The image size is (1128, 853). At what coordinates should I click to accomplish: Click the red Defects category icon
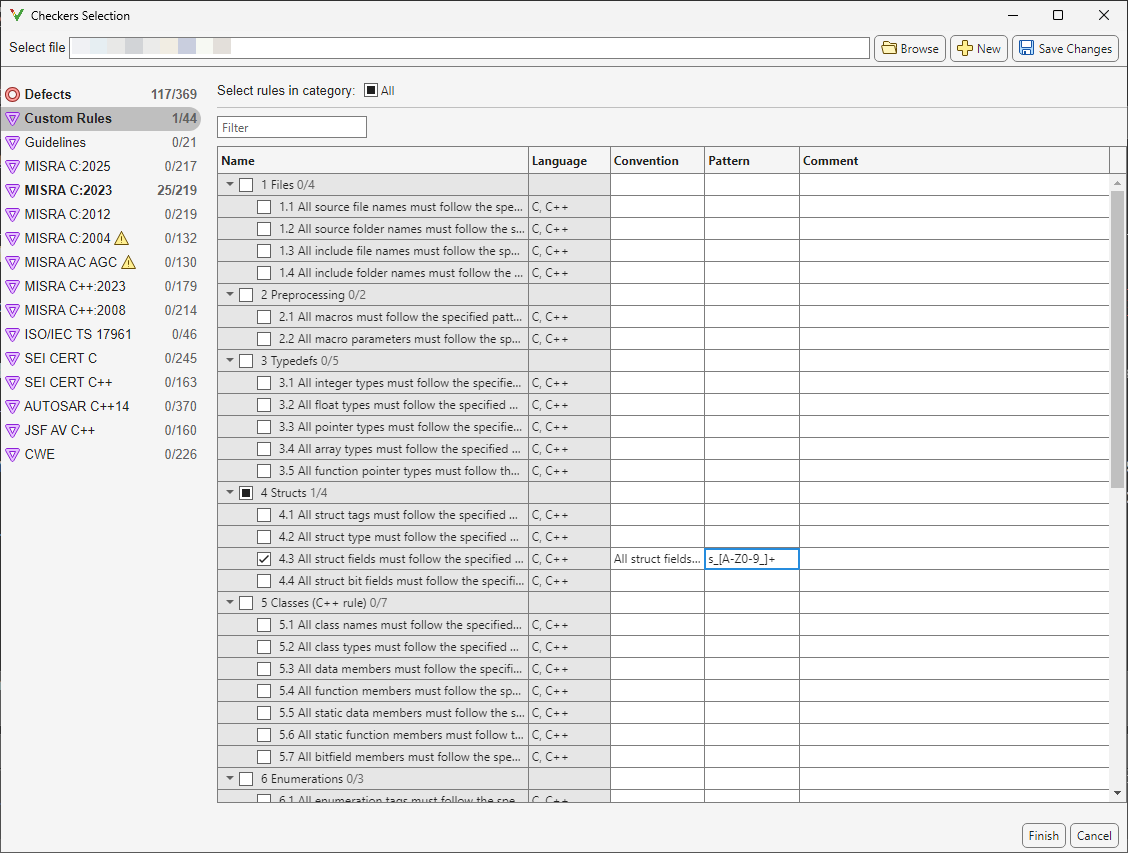[x=12, y=94]
